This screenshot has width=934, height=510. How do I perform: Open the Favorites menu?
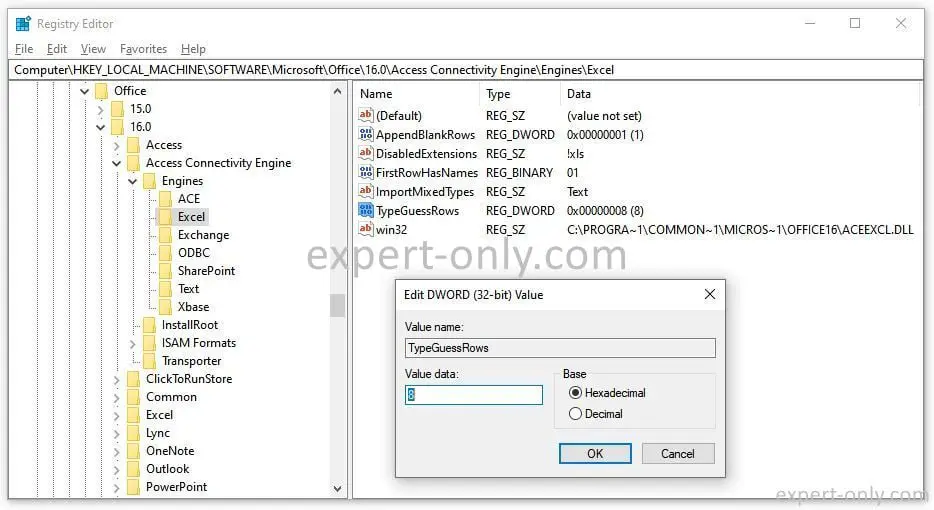[x=144, y=49]
